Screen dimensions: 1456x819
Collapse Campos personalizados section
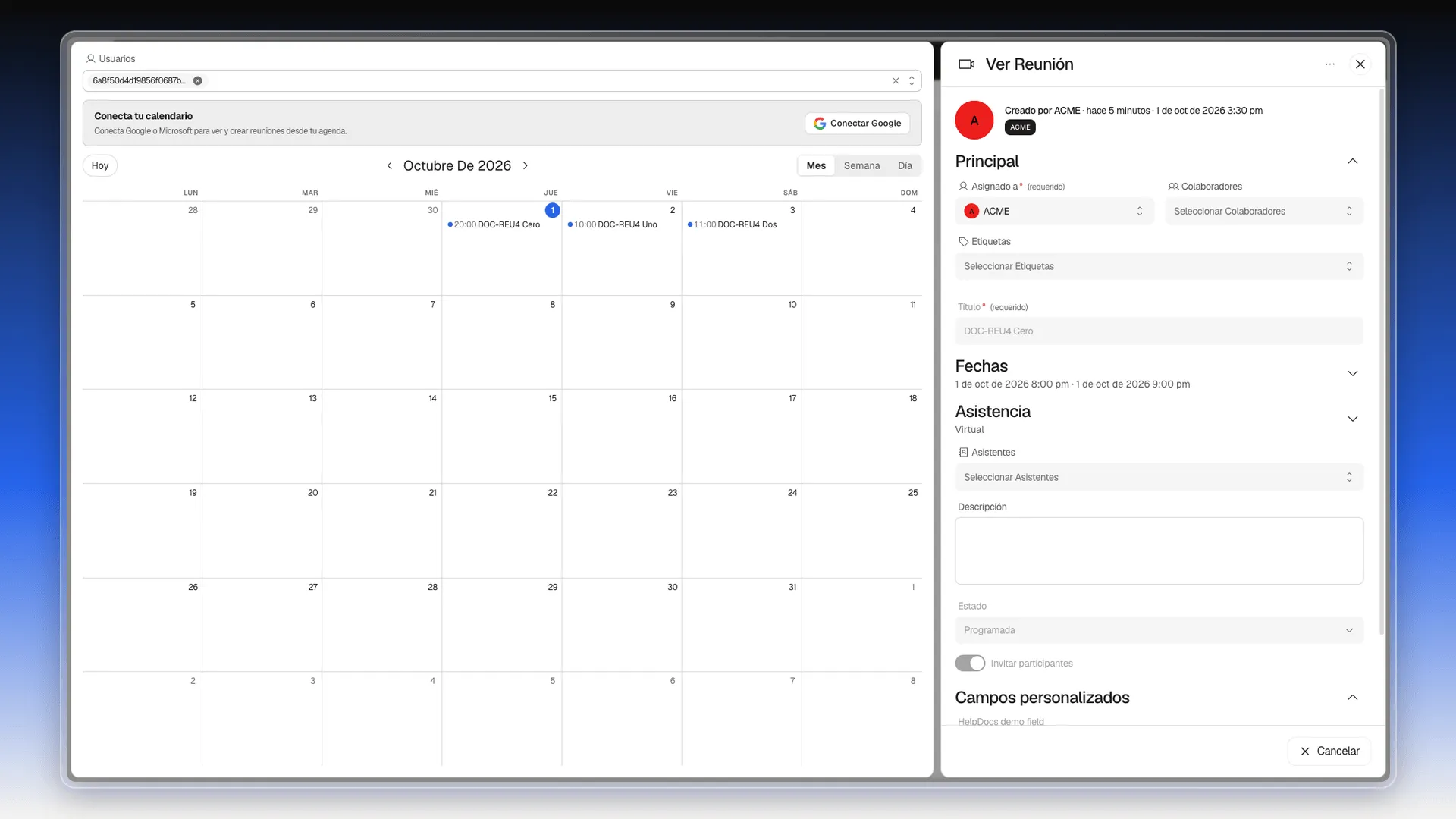1352,698
